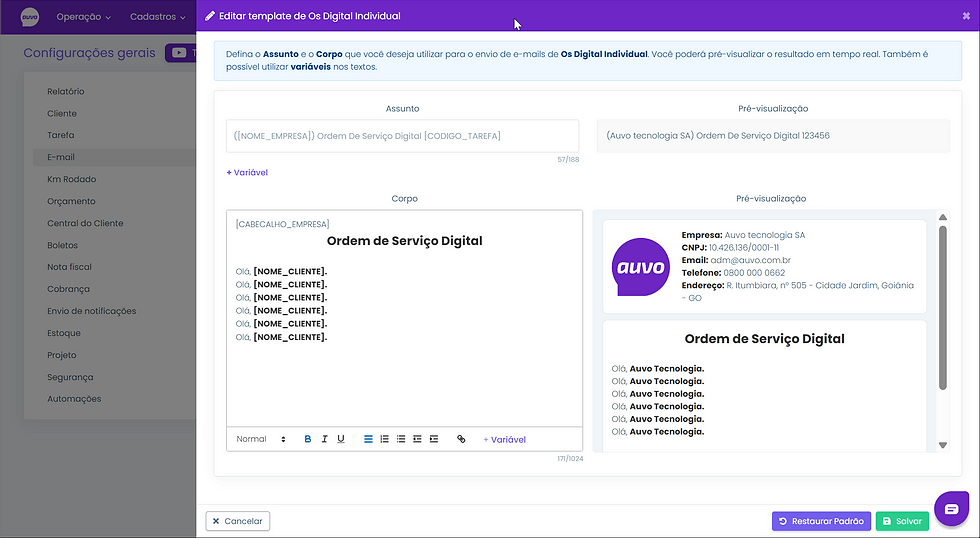
Task: Click the Telefone 0800 000 0662 text
Action: [x=733, y=272]
